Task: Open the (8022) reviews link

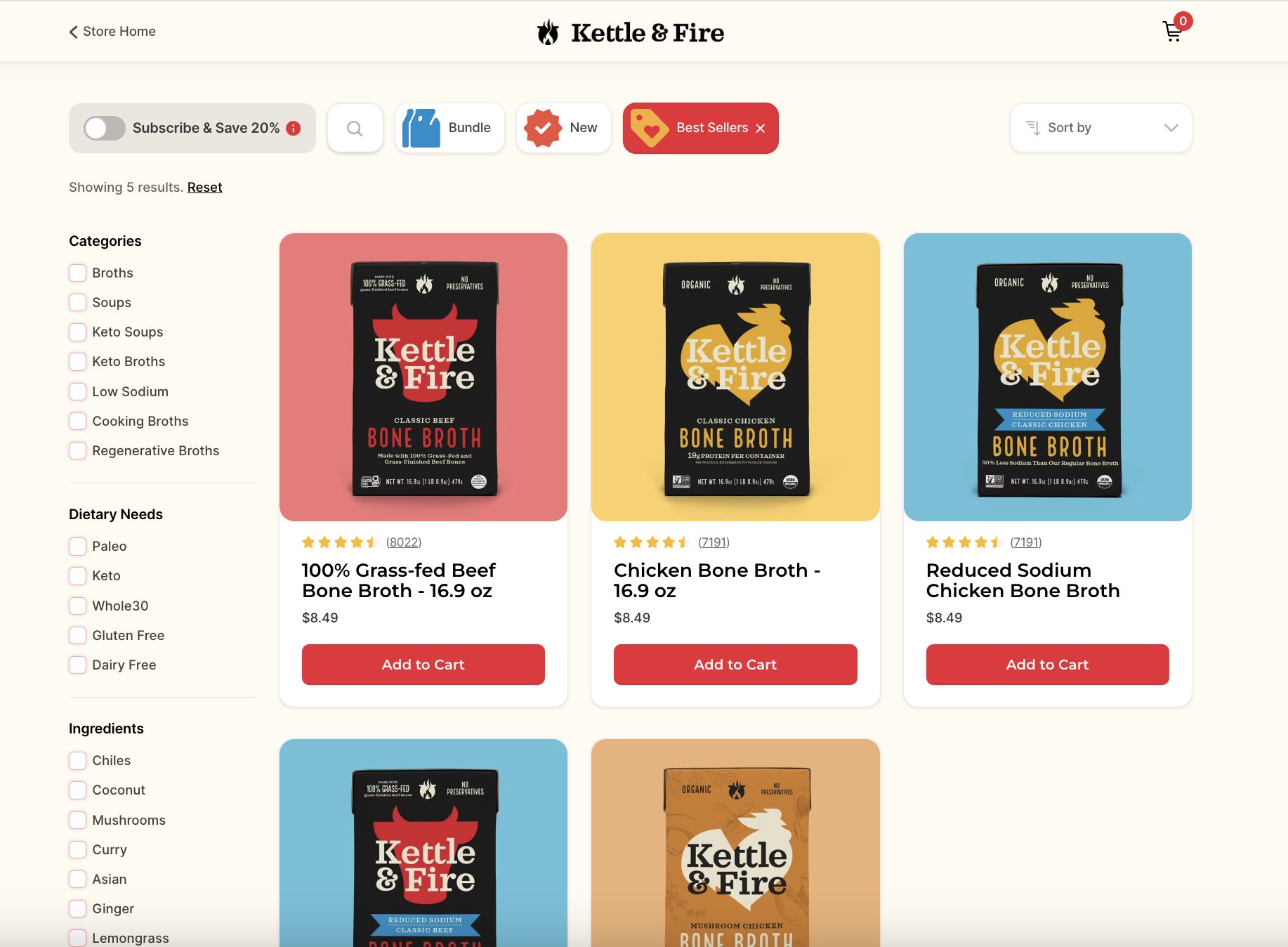Action: 404,542
